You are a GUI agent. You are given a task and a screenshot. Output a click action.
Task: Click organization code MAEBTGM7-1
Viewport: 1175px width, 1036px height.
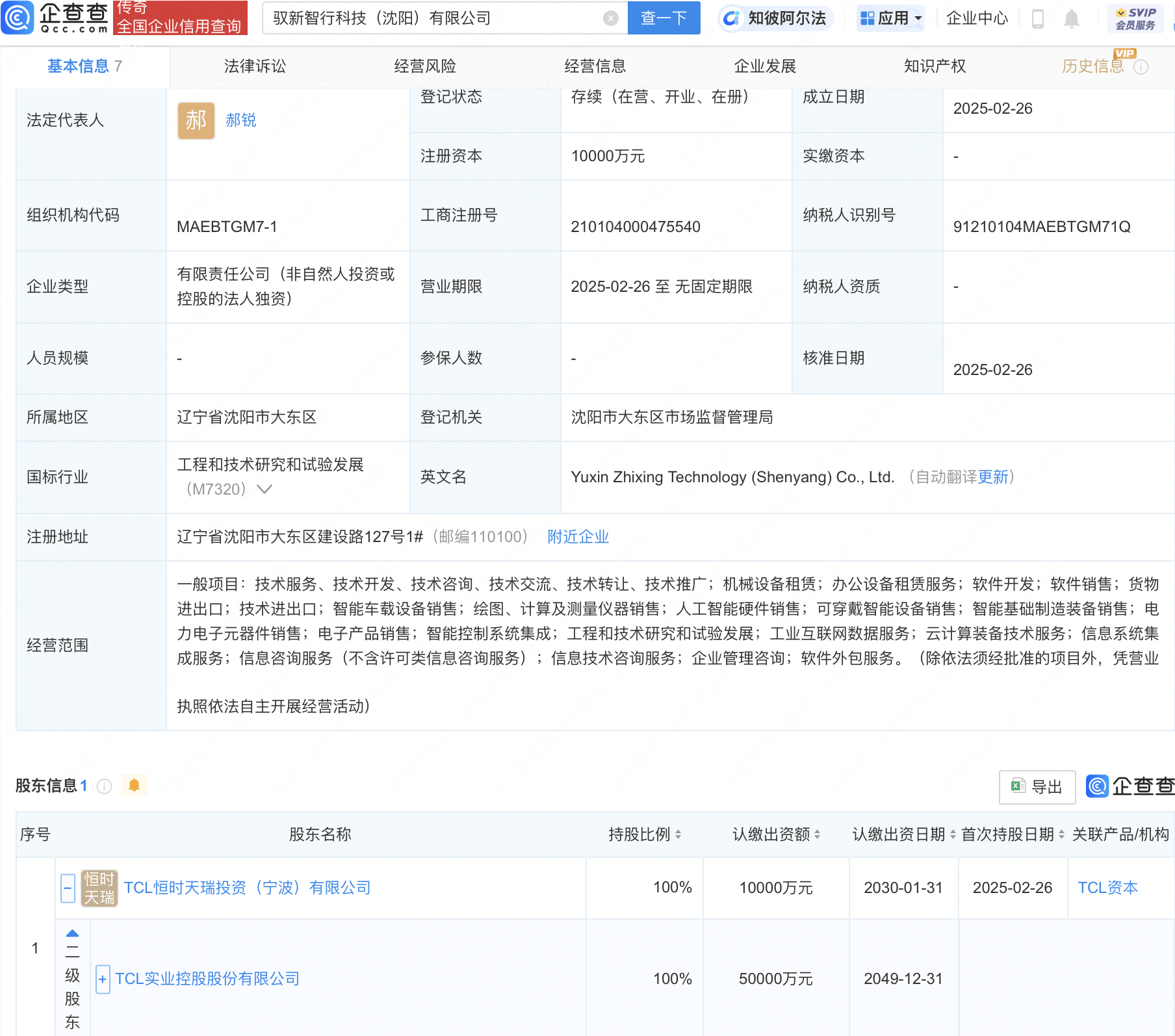pos(227,227)
